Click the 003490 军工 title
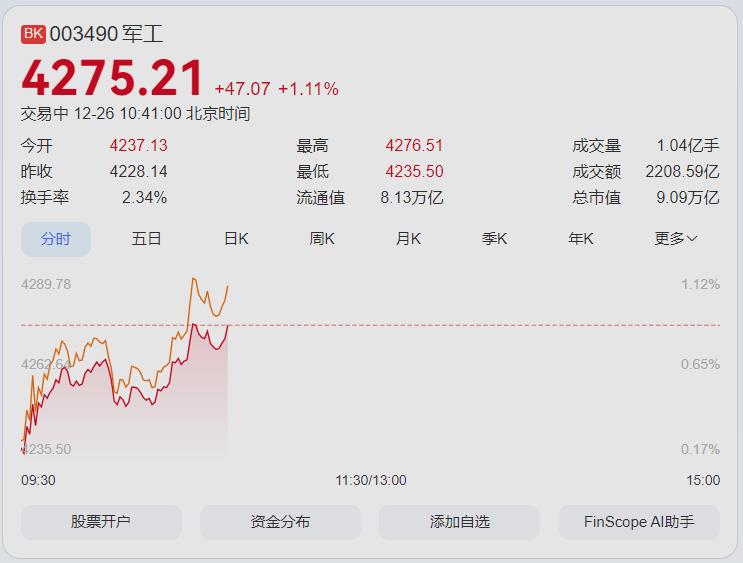 pos(106,34)
